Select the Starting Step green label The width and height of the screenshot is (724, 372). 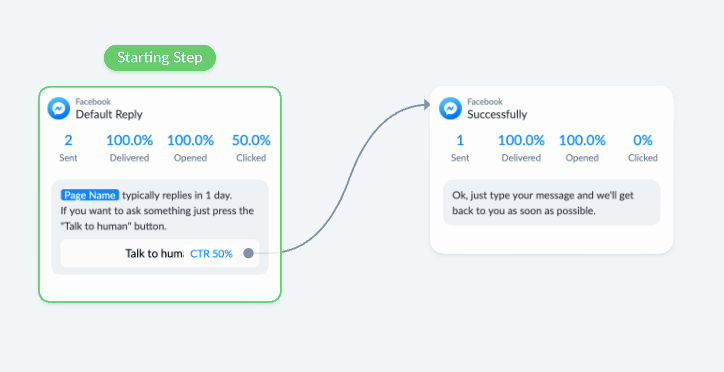(160, 58)
